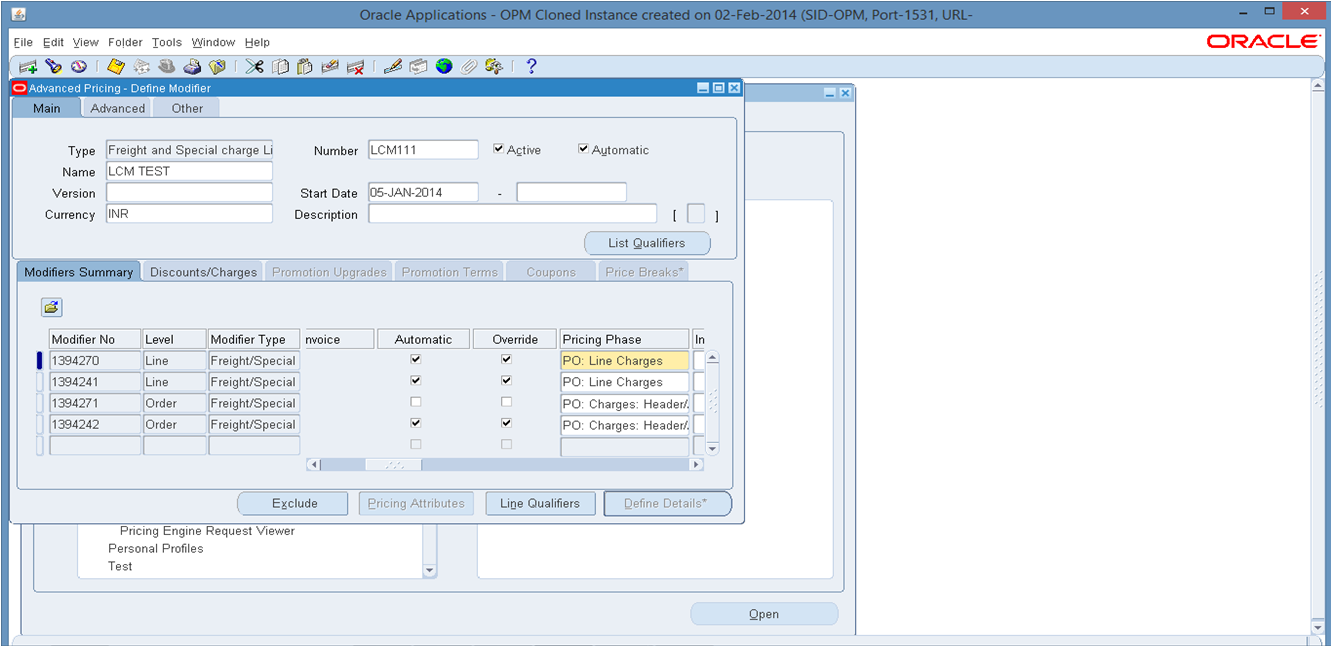Click the Number field LCM111

click(423, 150)
